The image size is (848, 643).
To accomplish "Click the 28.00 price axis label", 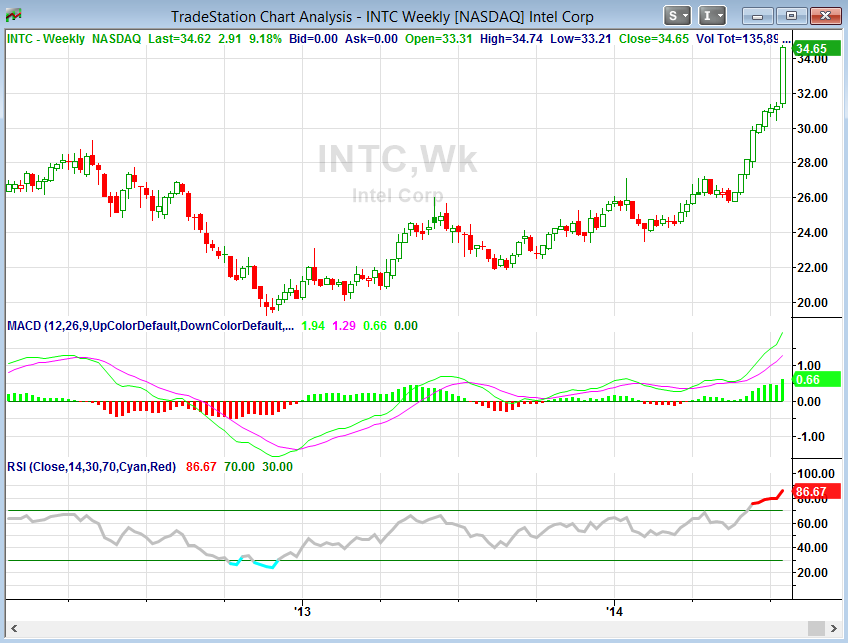I will 812,163.
